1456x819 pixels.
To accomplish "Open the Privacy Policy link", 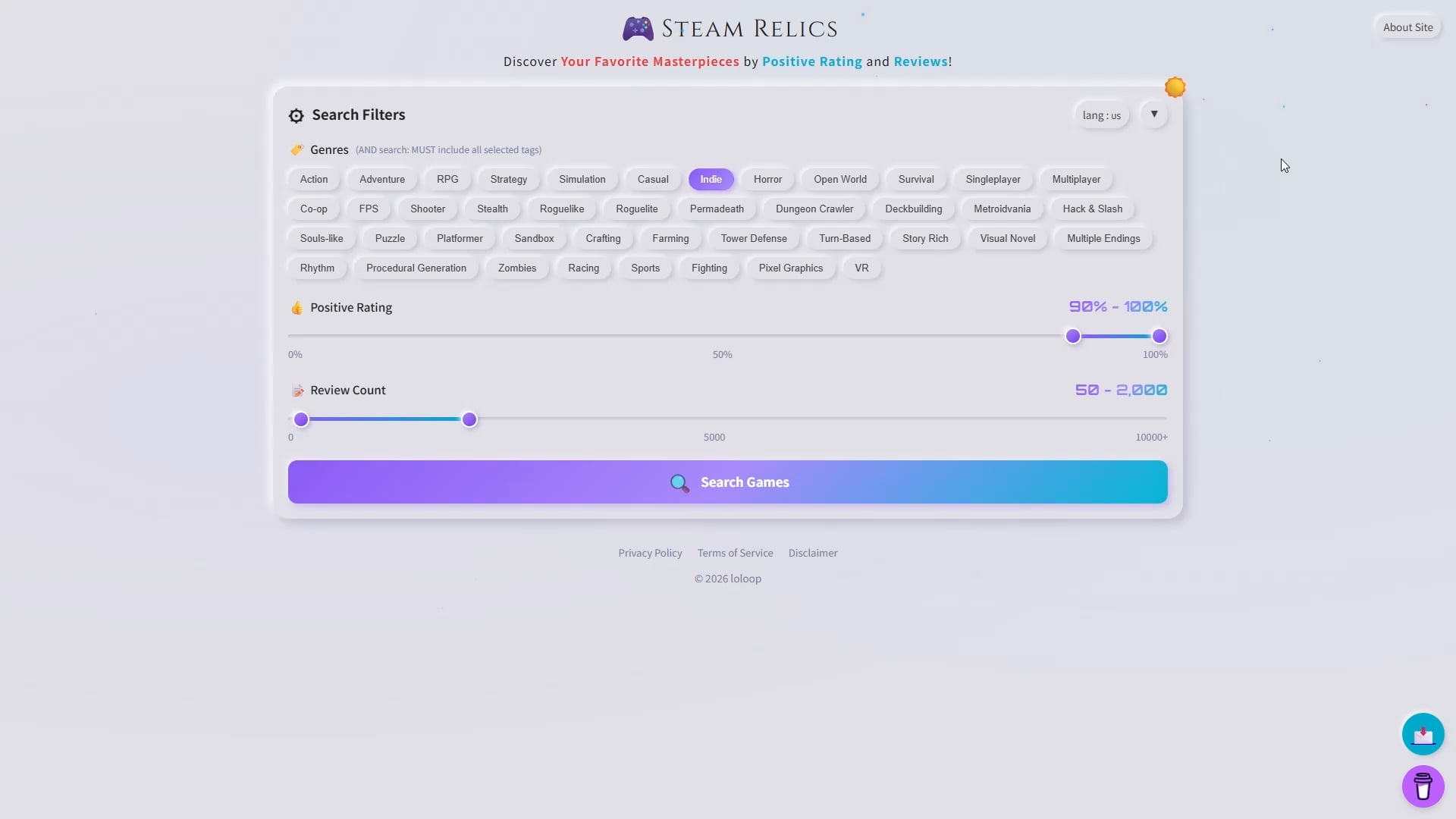I will tap(650, 553).
